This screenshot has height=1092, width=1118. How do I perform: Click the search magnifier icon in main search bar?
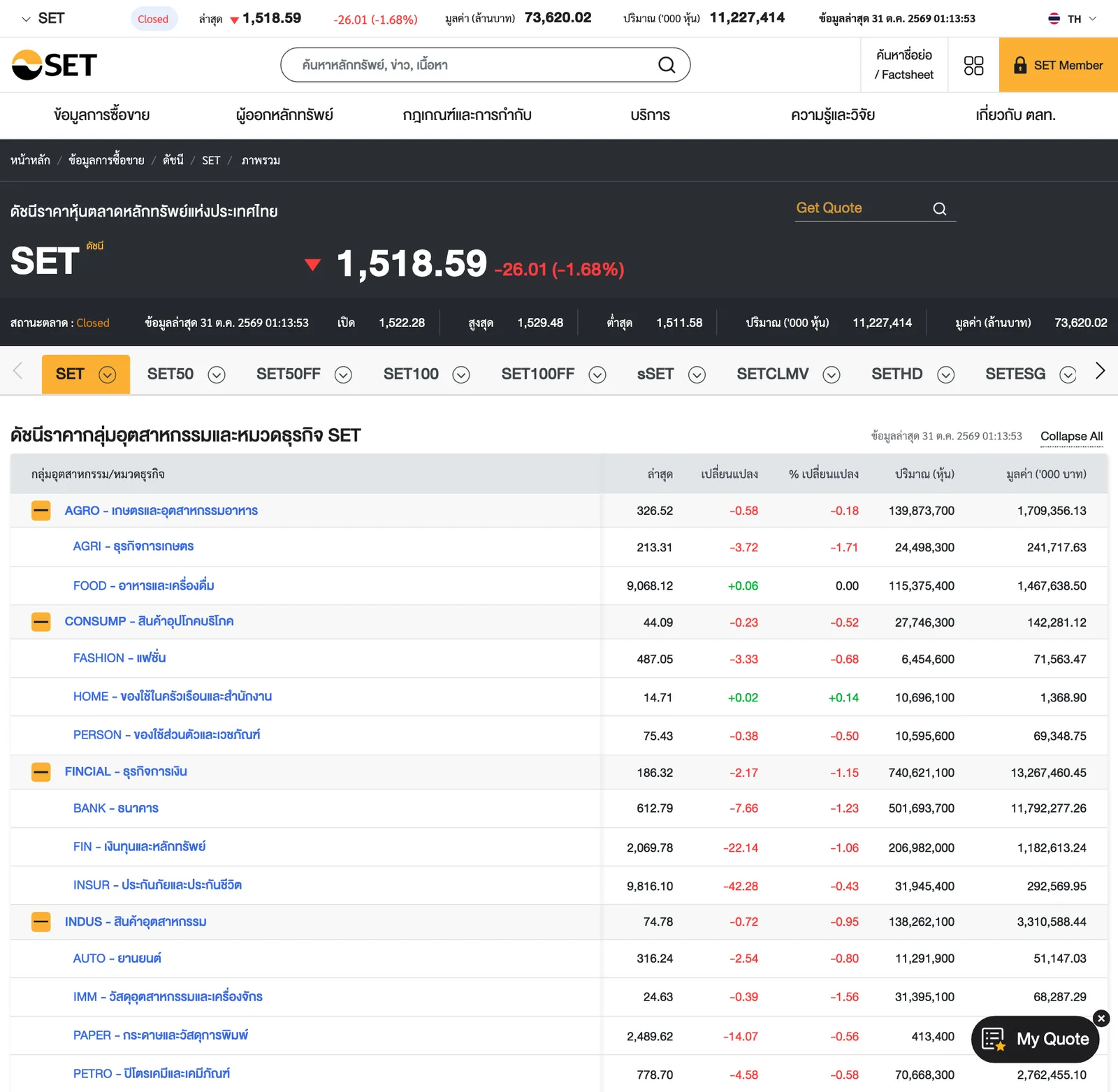pyautogui.click(x=667, y=65)
